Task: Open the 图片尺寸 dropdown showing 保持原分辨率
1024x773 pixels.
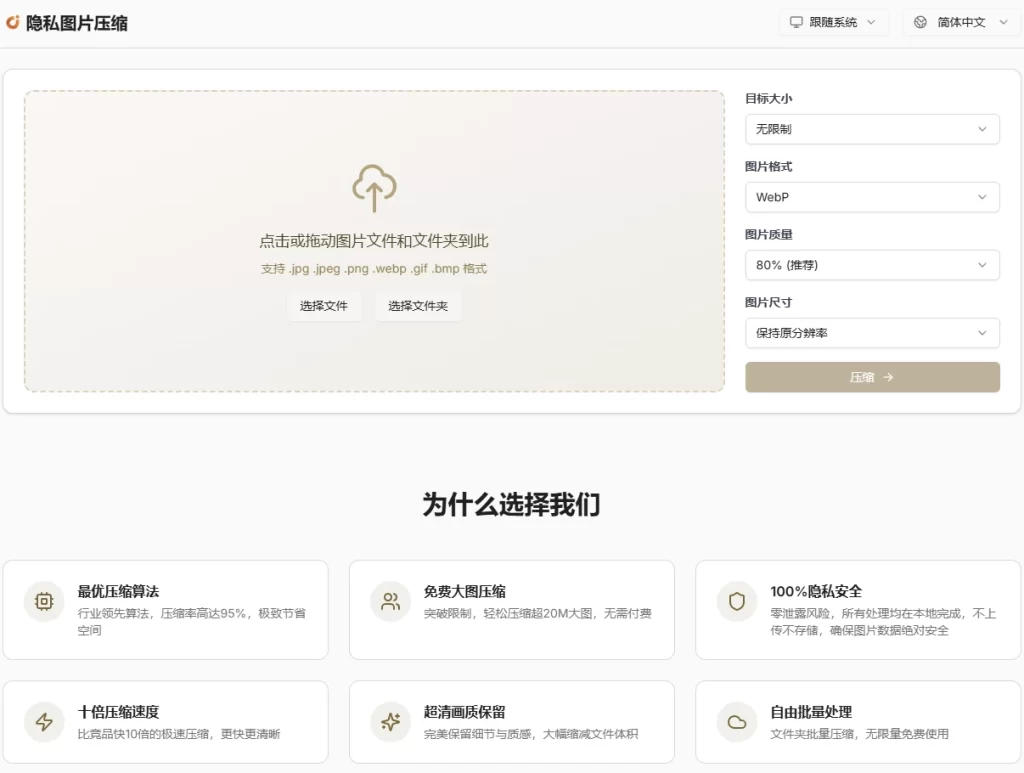Action: [x=871, y=332]
